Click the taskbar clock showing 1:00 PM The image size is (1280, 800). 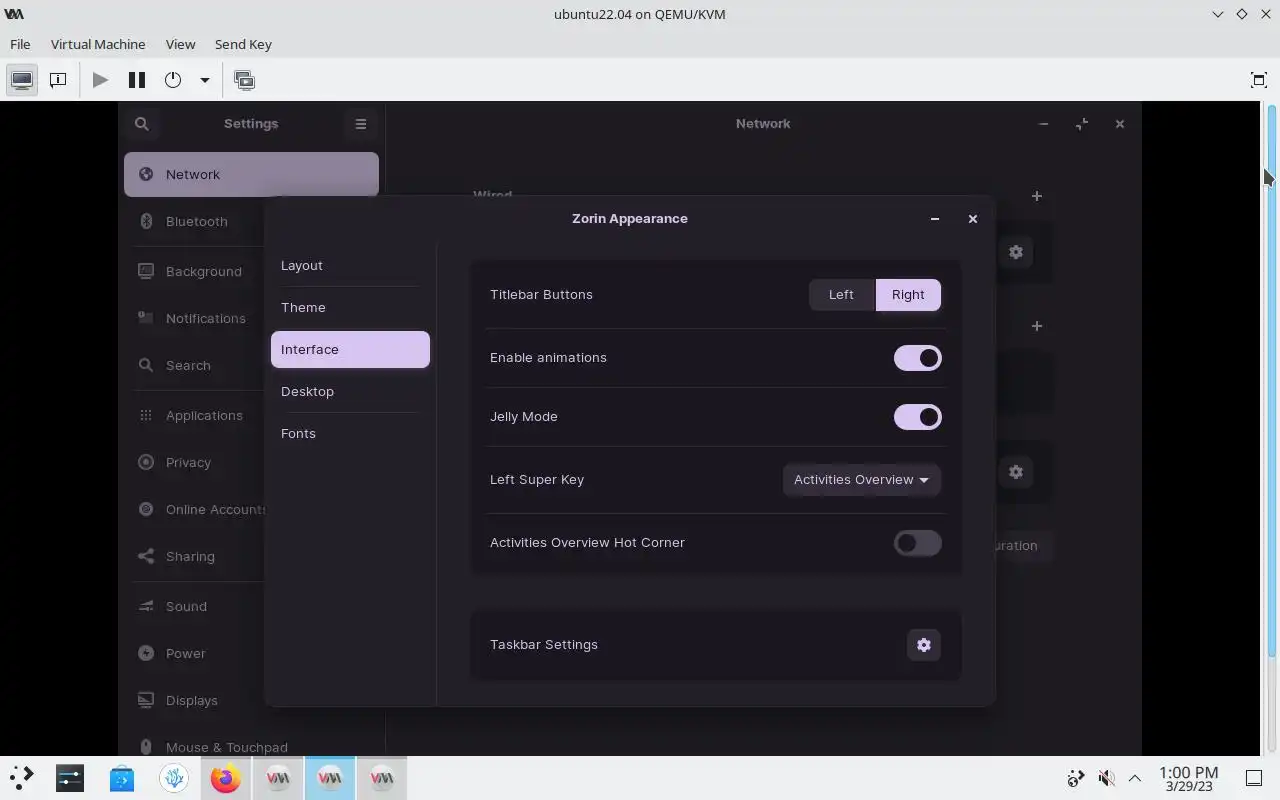tap(1188, 778)
